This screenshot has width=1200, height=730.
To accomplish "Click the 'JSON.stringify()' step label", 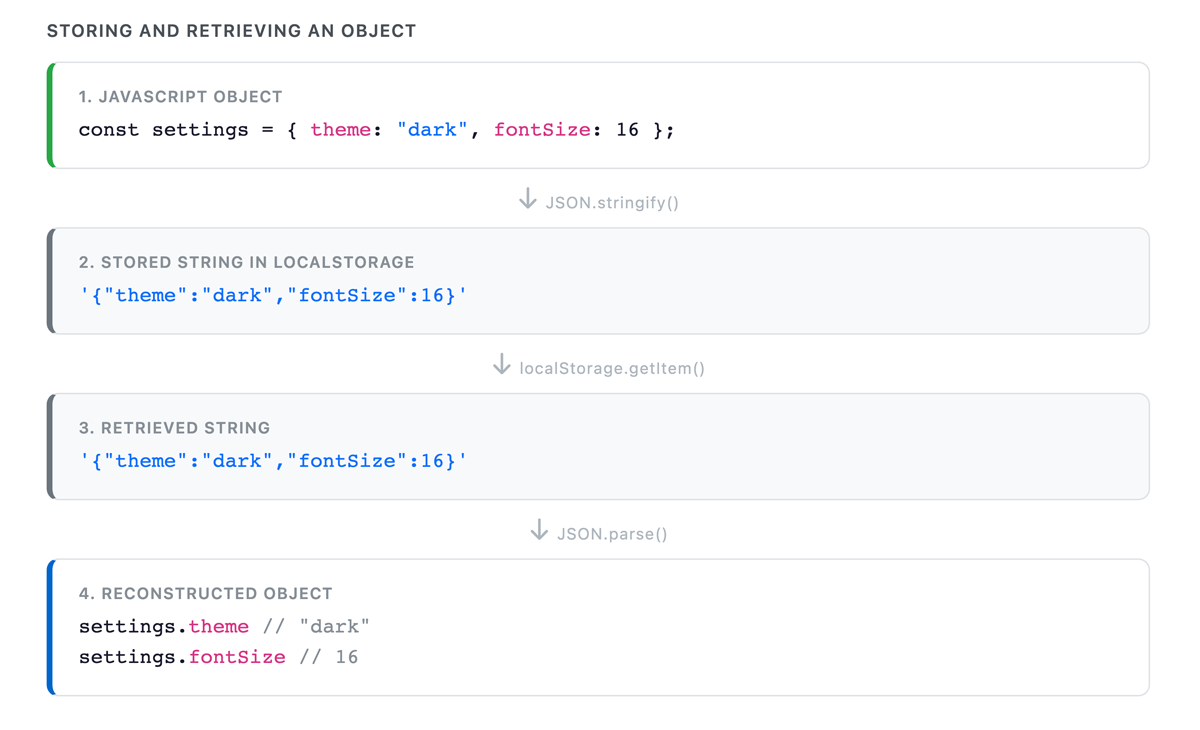I will click(612, 203).
